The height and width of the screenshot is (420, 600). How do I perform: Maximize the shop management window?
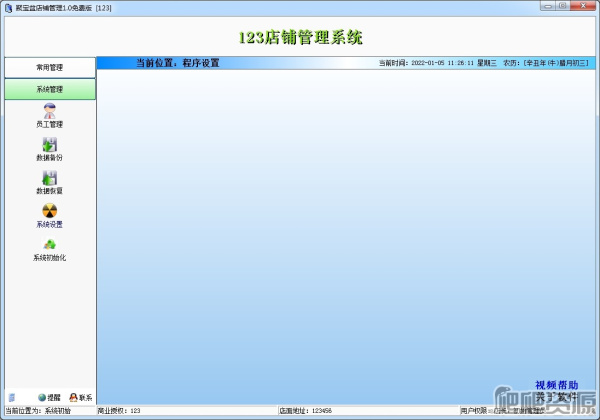coord(562,6)
